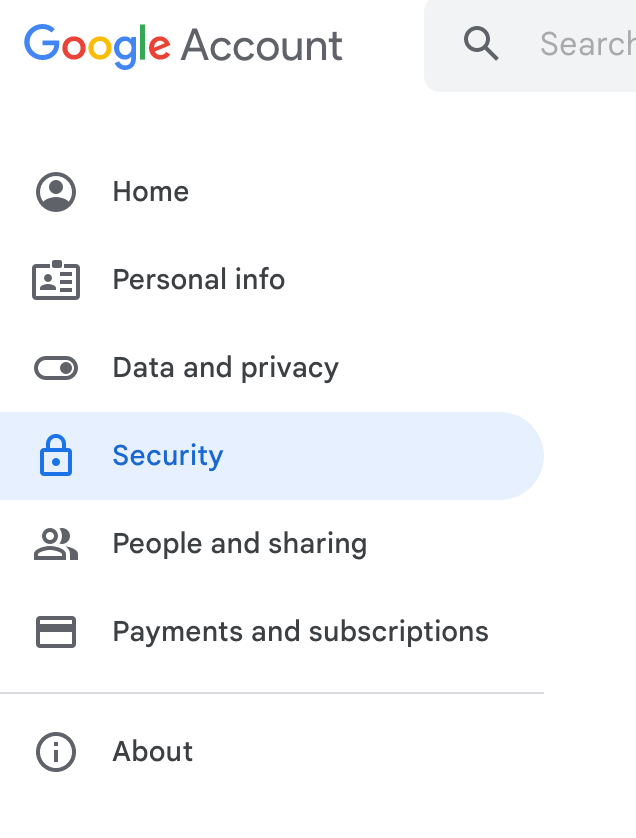Navigate to Payments and subscriptions label
The image size is (636, 838).
(300, 632)
